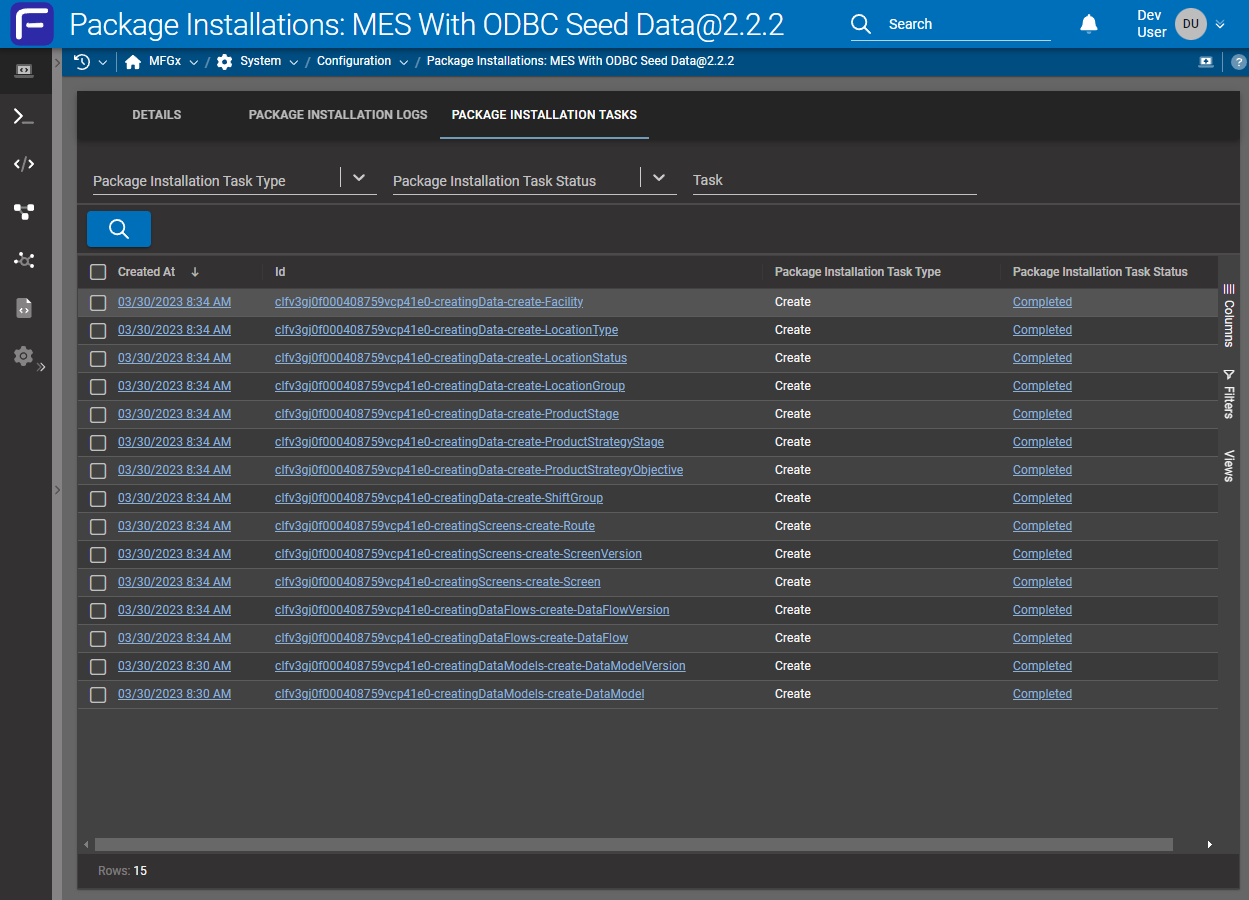The width and height of the screenshot is (1249, 900).
Task: Open Completed status for creatingDataModels-create-DataModelVersion row
Action: pos(1042,666)
